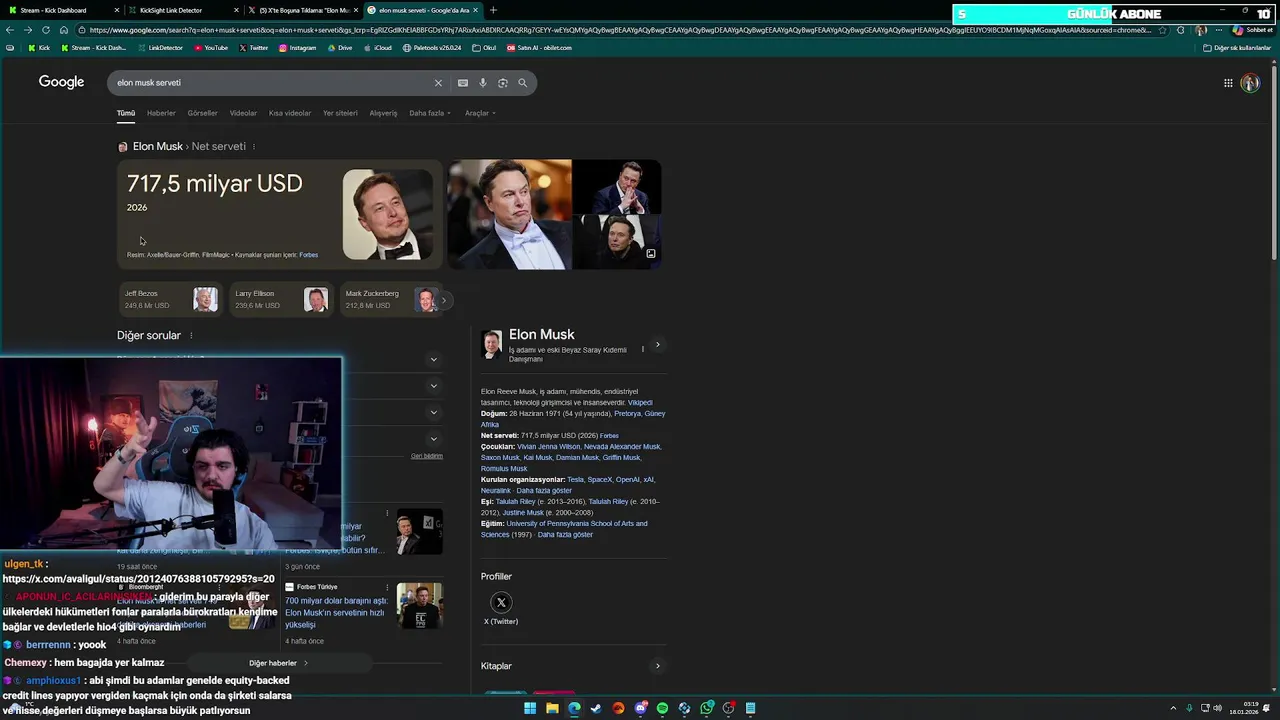Launch Steam from the taskbar
Image resolution: width=1280 pixels, height=720 pixels.
tap(596, 708)
